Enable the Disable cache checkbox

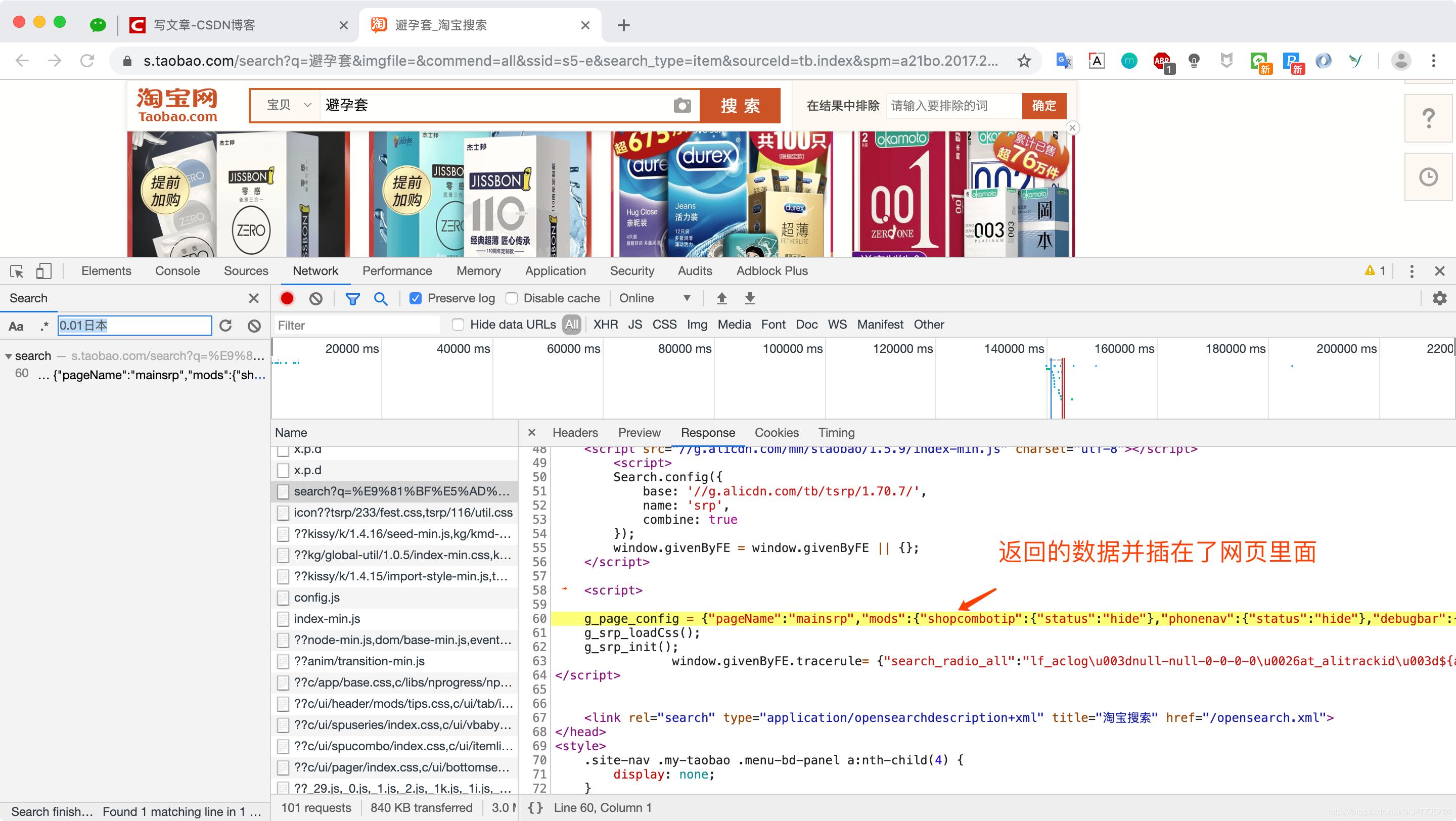[512, 298]
